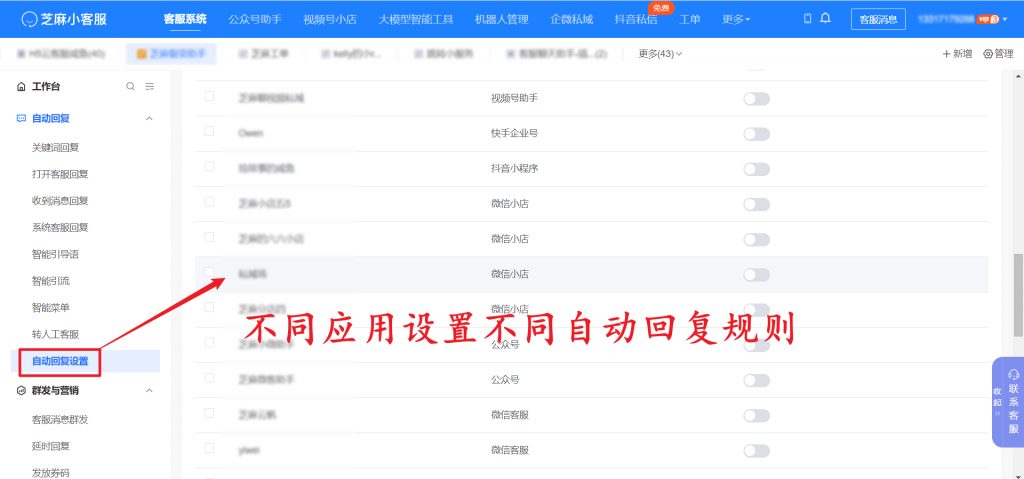Toggle the switch in the Owen row

tap(756, 134)
